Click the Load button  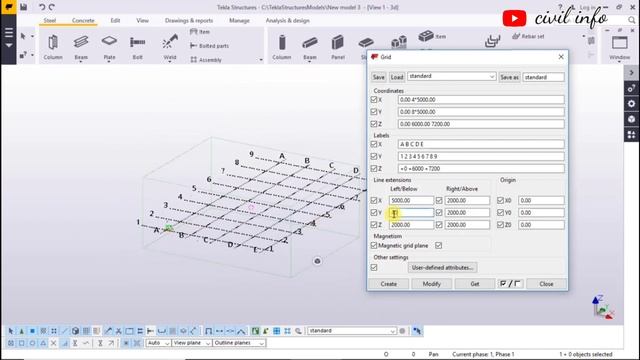(x=397, y=77)
